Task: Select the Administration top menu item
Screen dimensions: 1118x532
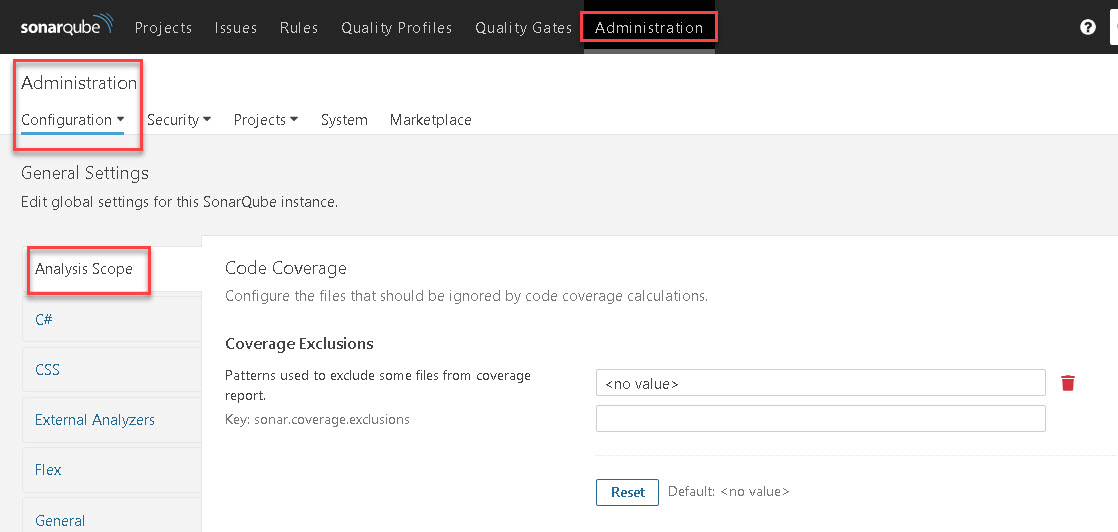Action: coord(649,28)
